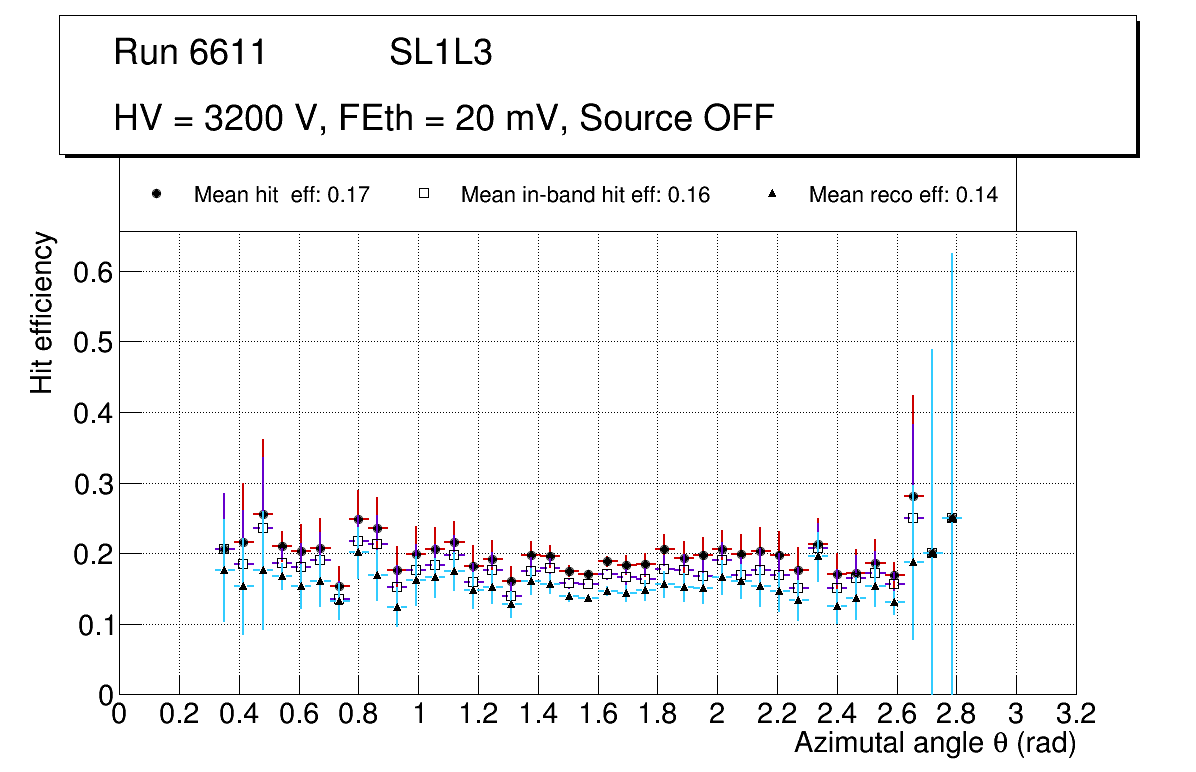Click the 3.2 tick label on x-axis

coord(1076,714)
